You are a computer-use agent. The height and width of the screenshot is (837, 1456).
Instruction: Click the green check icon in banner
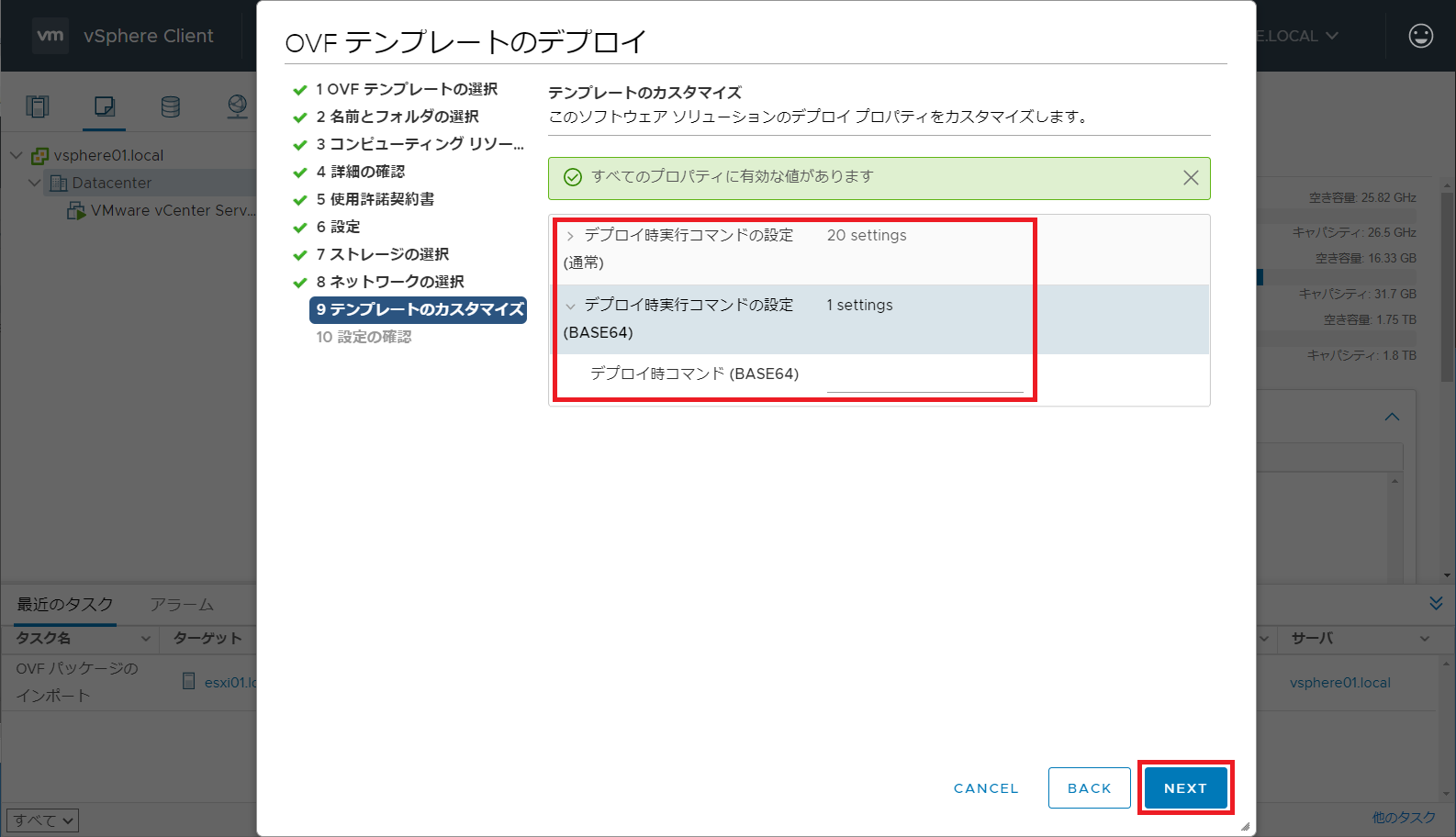click(x=573, y=177)
